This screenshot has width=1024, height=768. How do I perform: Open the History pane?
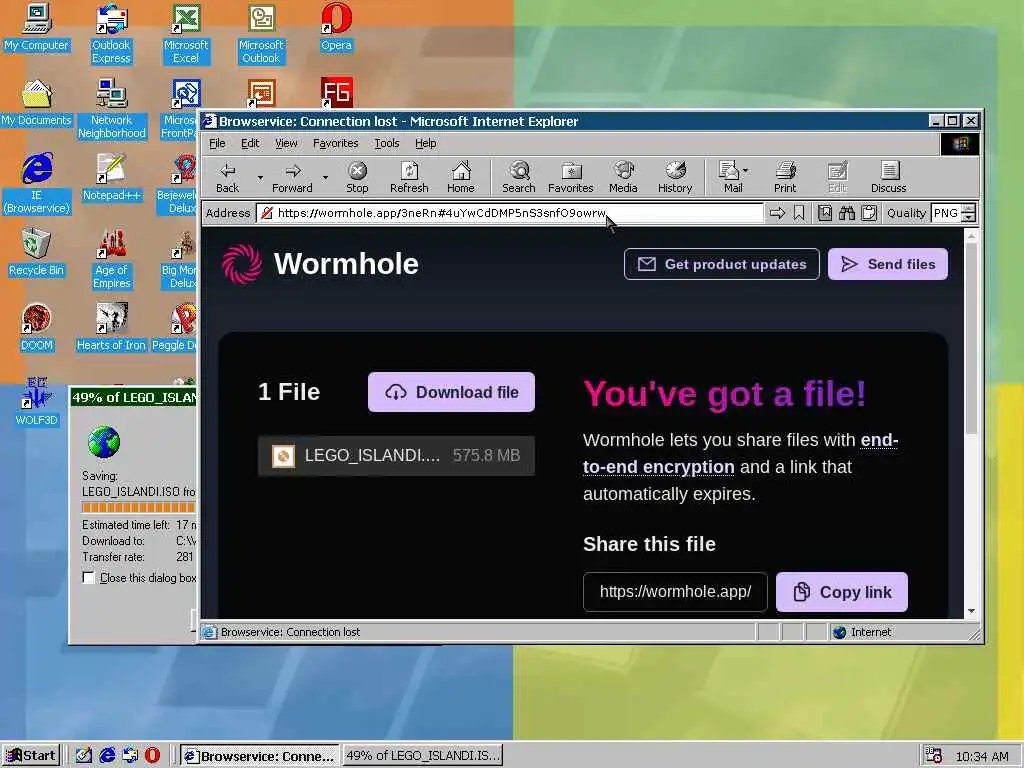point(675,177)
